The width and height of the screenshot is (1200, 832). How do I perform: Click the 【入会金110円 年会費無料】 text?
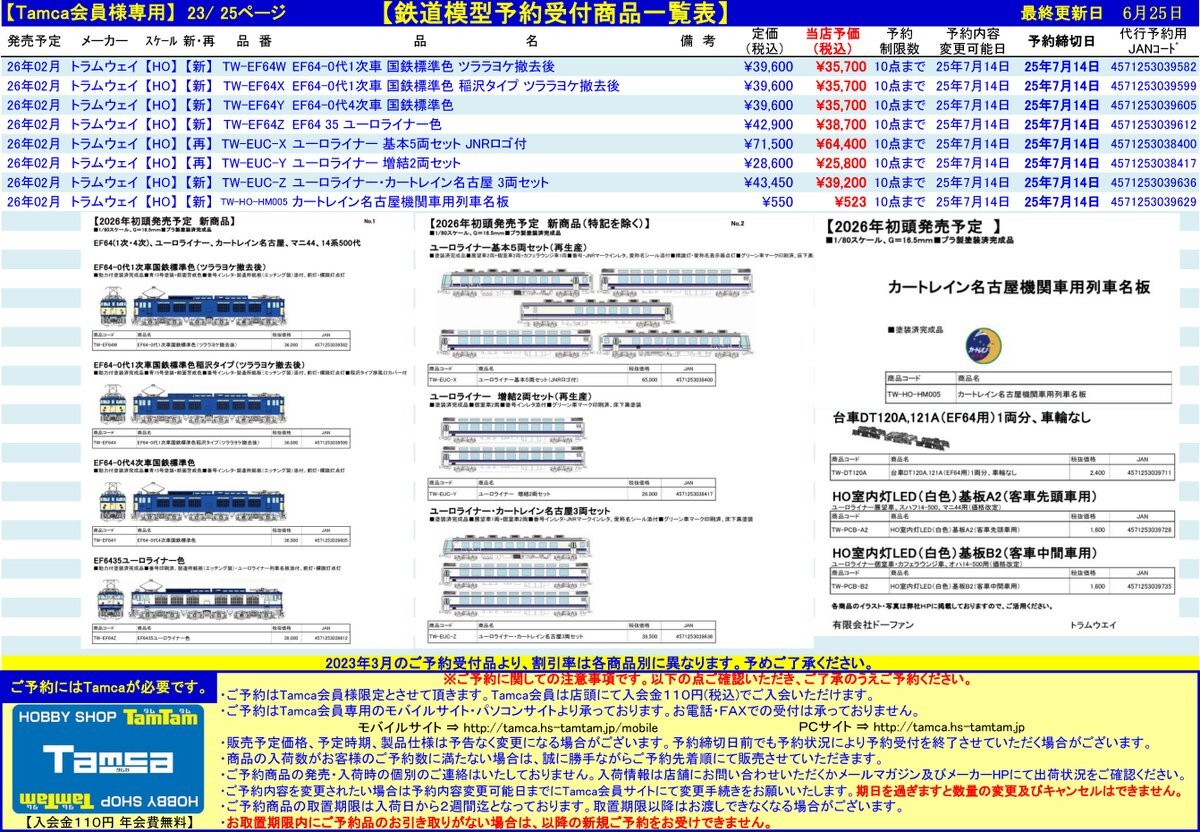(108, 822)
